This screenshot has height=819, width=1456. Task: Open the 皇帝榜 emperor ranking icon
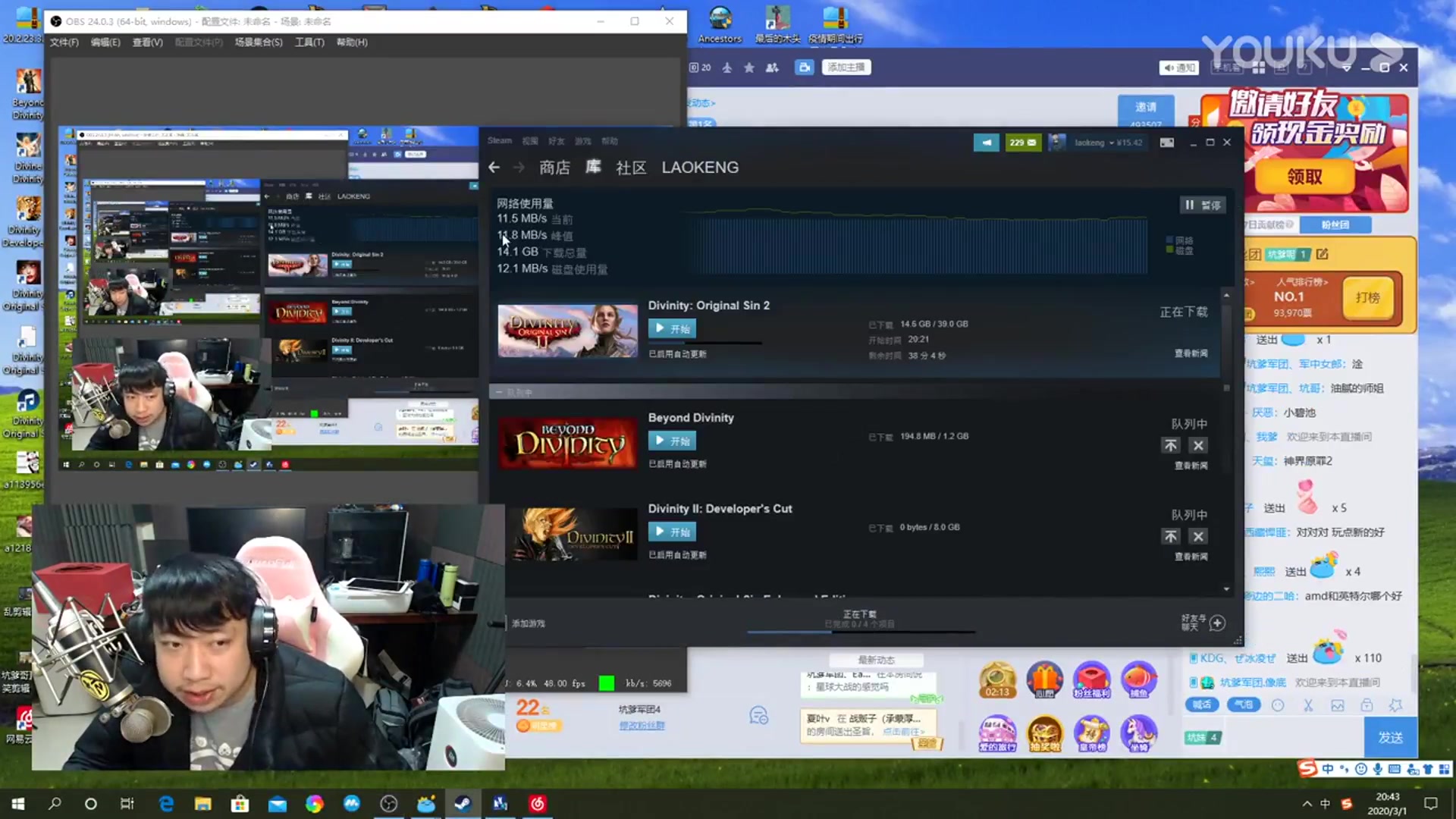pos(1091,734)
